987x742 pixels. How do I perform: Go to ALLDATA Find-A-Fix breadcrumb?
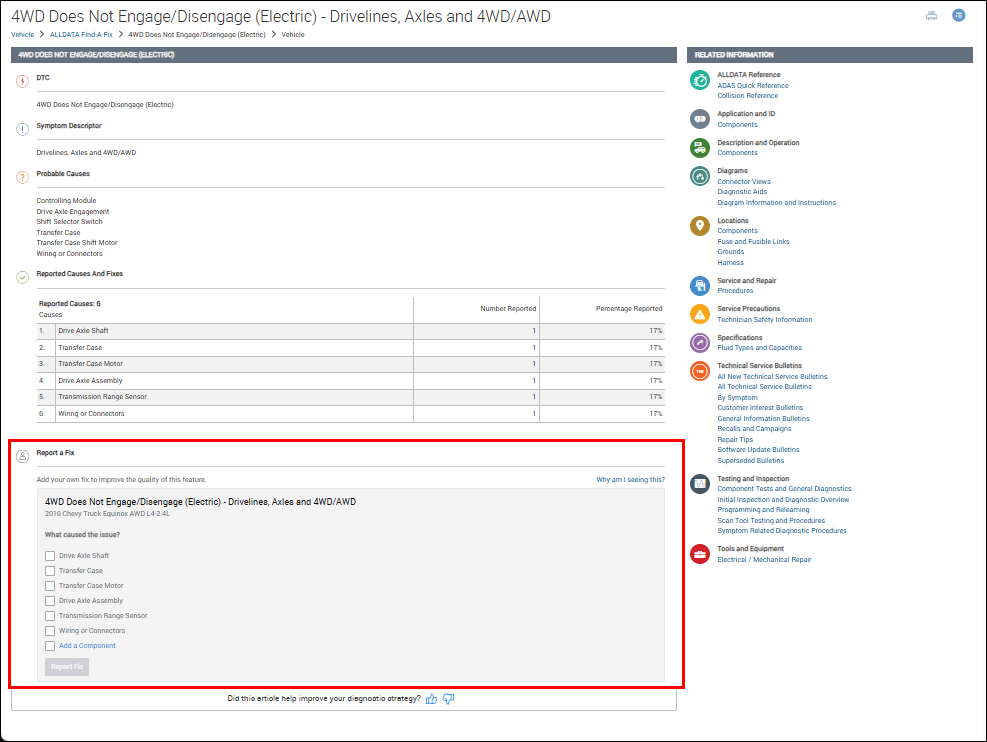tap(81, 35)
